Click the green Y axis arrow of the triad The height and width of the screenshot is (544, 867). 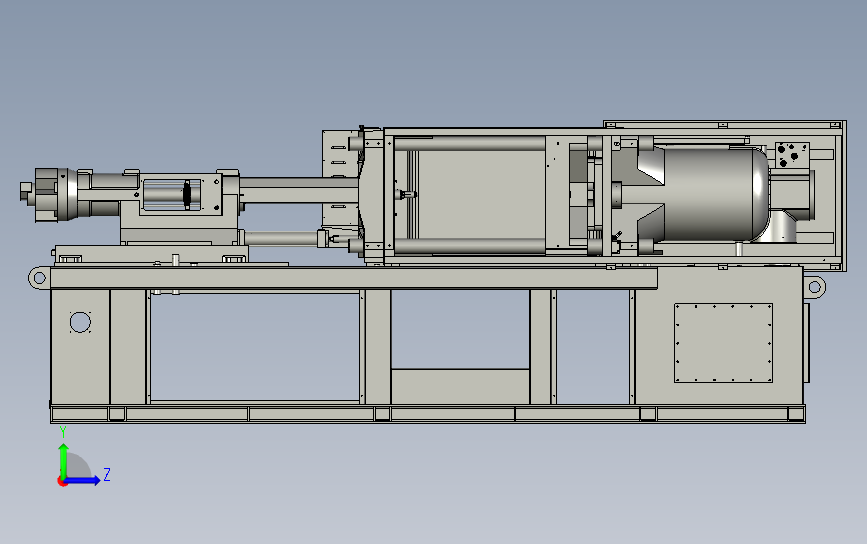tap(64, 460)
